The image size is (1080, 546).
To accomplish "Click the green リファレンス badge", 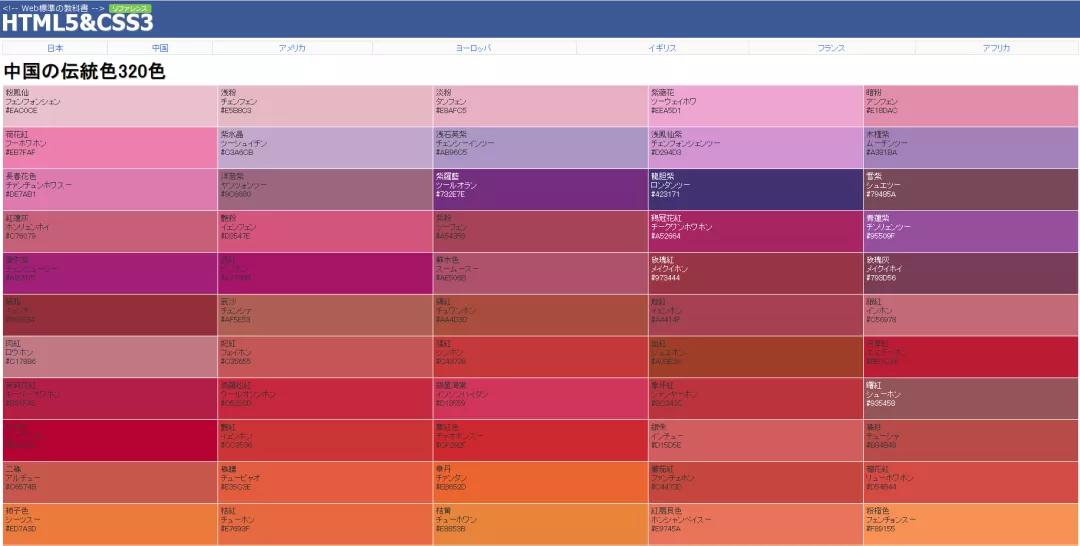I will click(129, 7).
